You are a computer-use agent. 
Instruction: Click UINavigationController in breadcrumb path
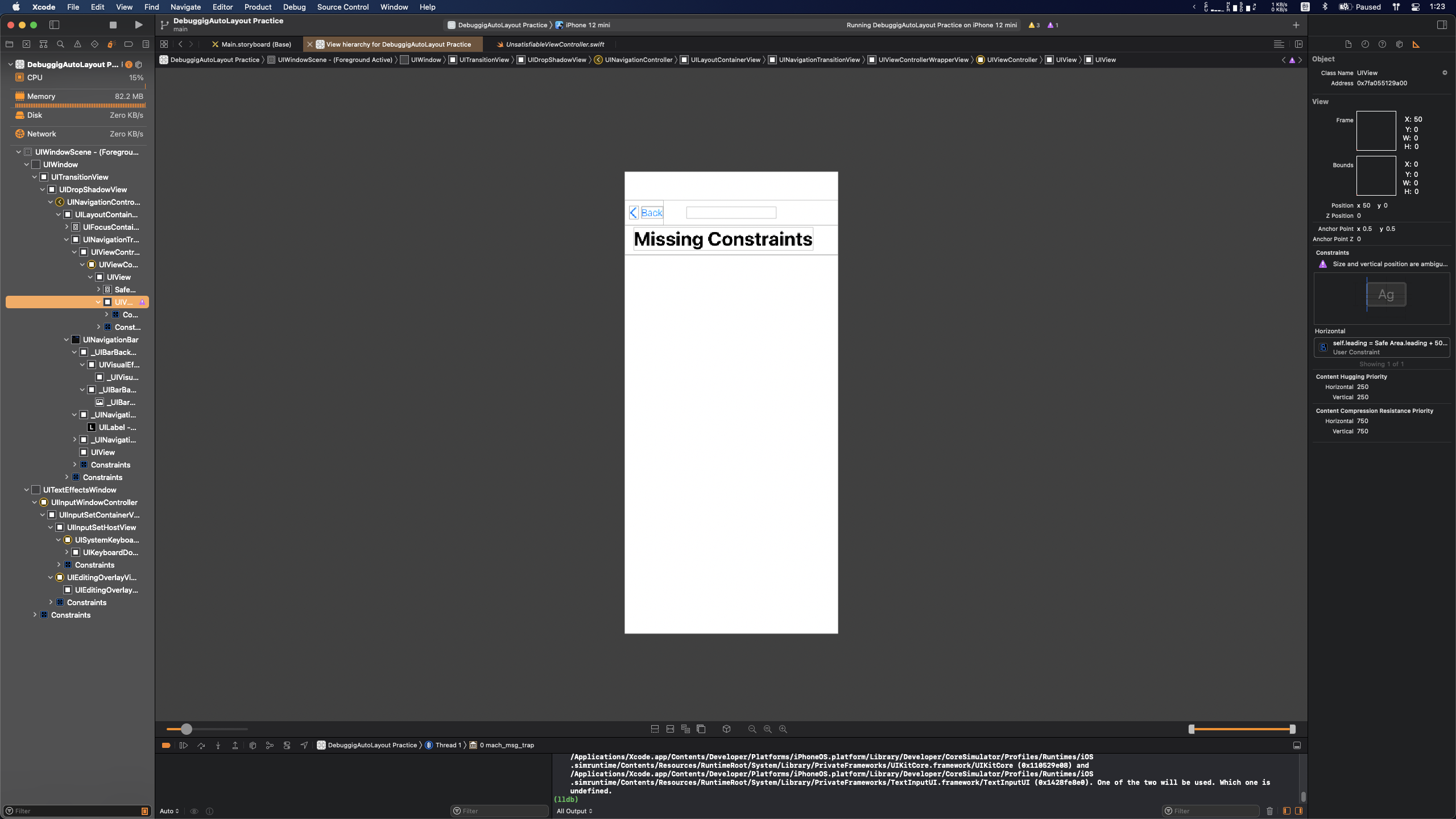pos(638,60)
